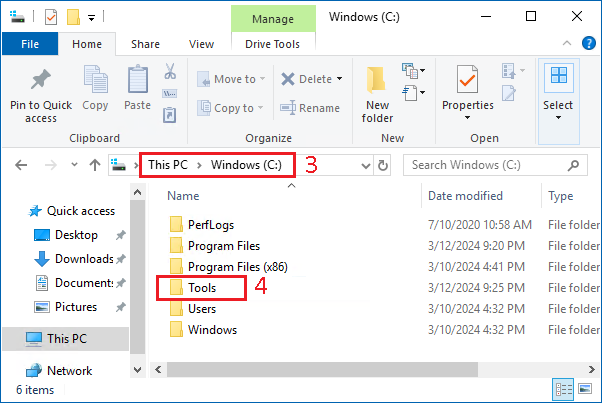Click Quick Access Toolbar new folder icon
The width and height of the screenshot is (602, 403).
[73, 17]
